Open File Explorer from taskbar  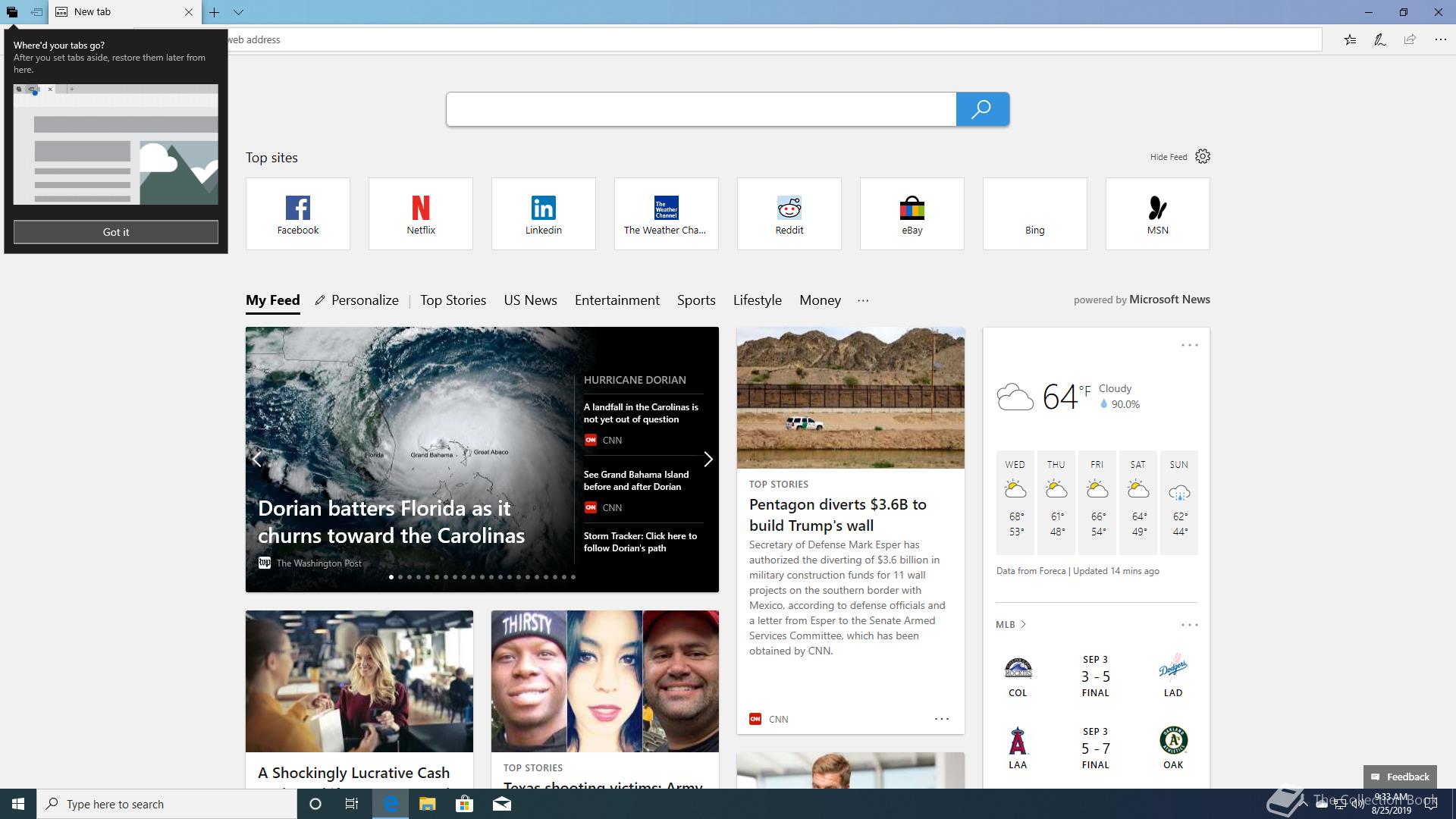pos(427,804)
